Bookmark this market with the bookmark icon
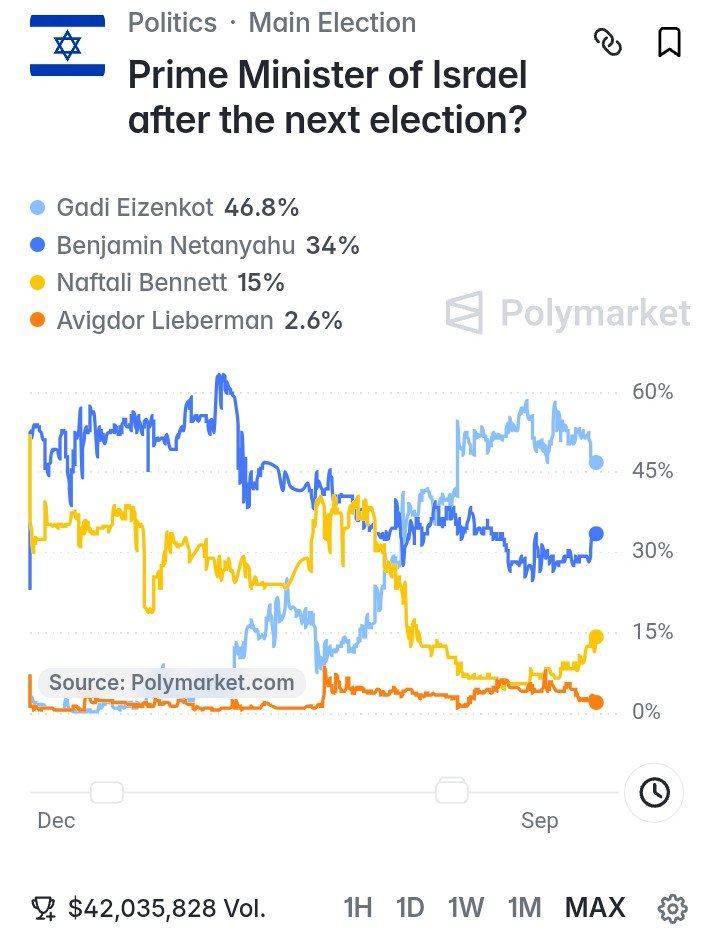The height and width of the screenshot is (930, 720). pos(670,42)
